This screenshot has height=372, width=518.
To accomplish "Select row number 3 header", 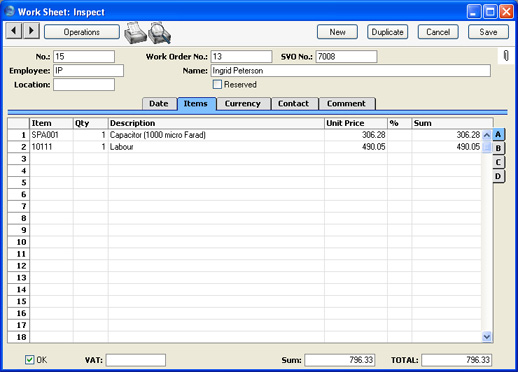I will click(x=19, y=159).
